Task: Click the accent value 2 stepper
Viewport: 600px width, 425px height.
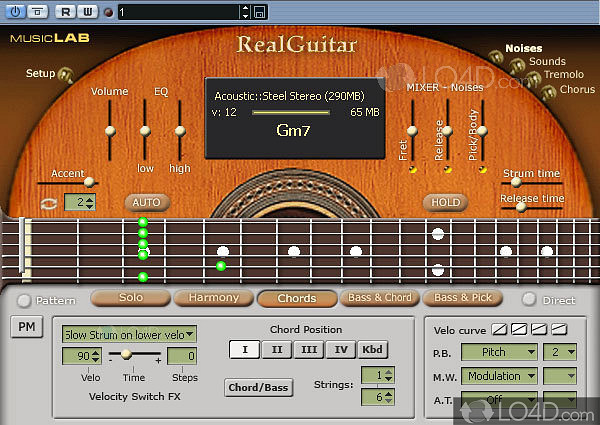Action: point(90,202)
